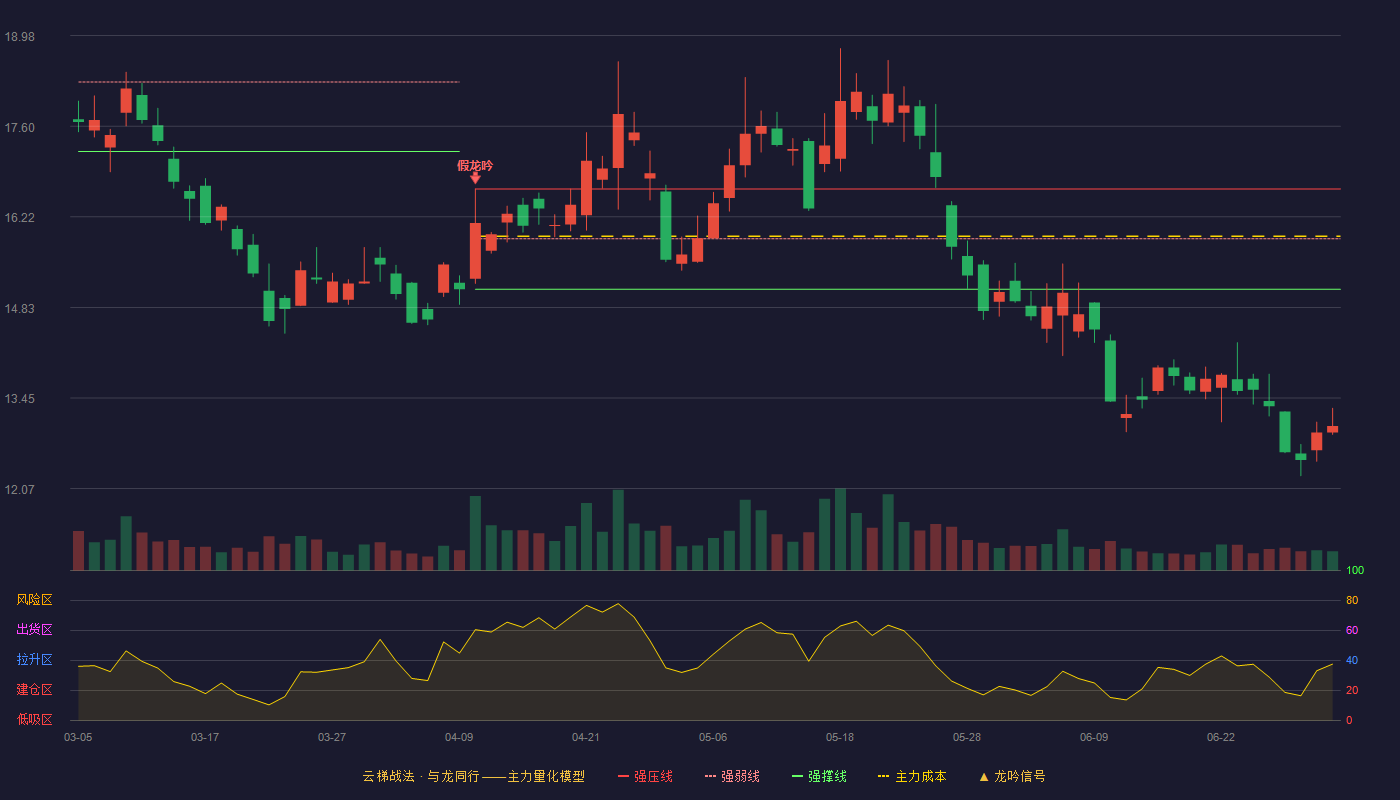Click the 14.83 price axis label
Screen dimensions: 1400x800
[x=19, y=308]
